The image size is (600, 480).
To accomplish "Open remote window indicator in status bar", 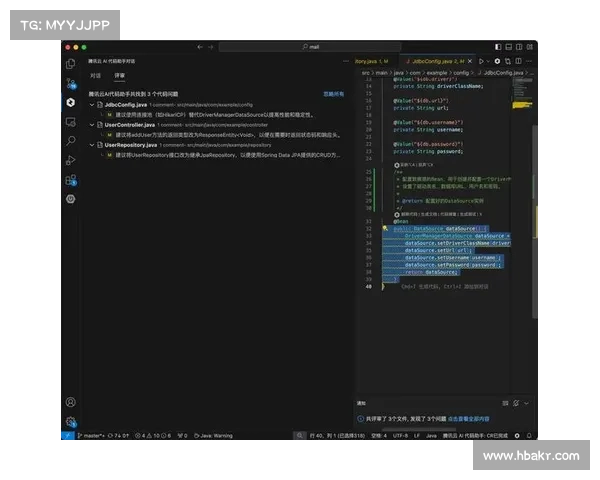I will click(x=68, y=436).
